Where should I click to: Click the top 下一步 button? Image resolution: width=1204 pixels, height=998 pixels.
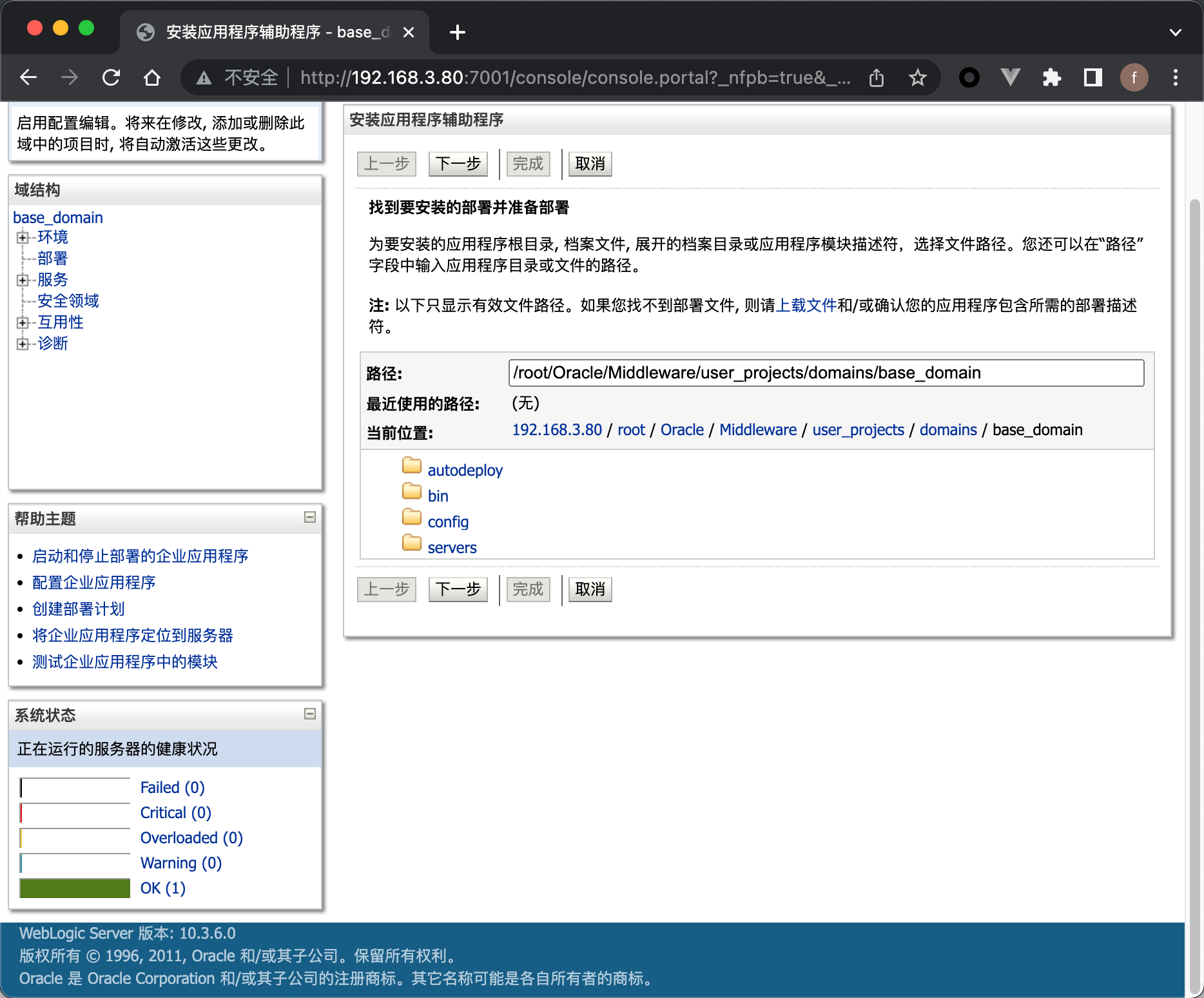click(458, 164)
